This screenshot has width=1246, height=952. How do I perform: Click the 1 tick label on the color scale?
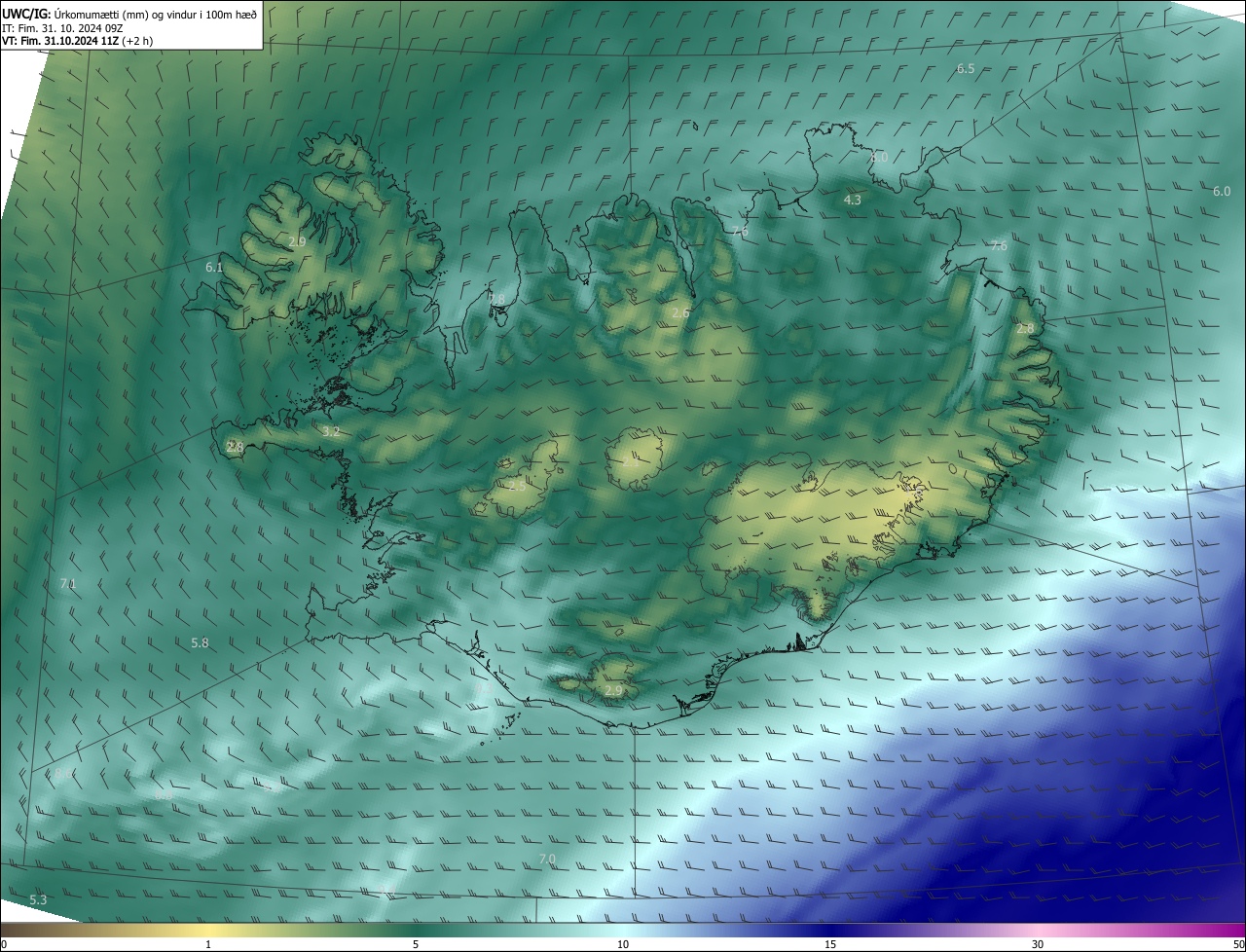(208, 944)
